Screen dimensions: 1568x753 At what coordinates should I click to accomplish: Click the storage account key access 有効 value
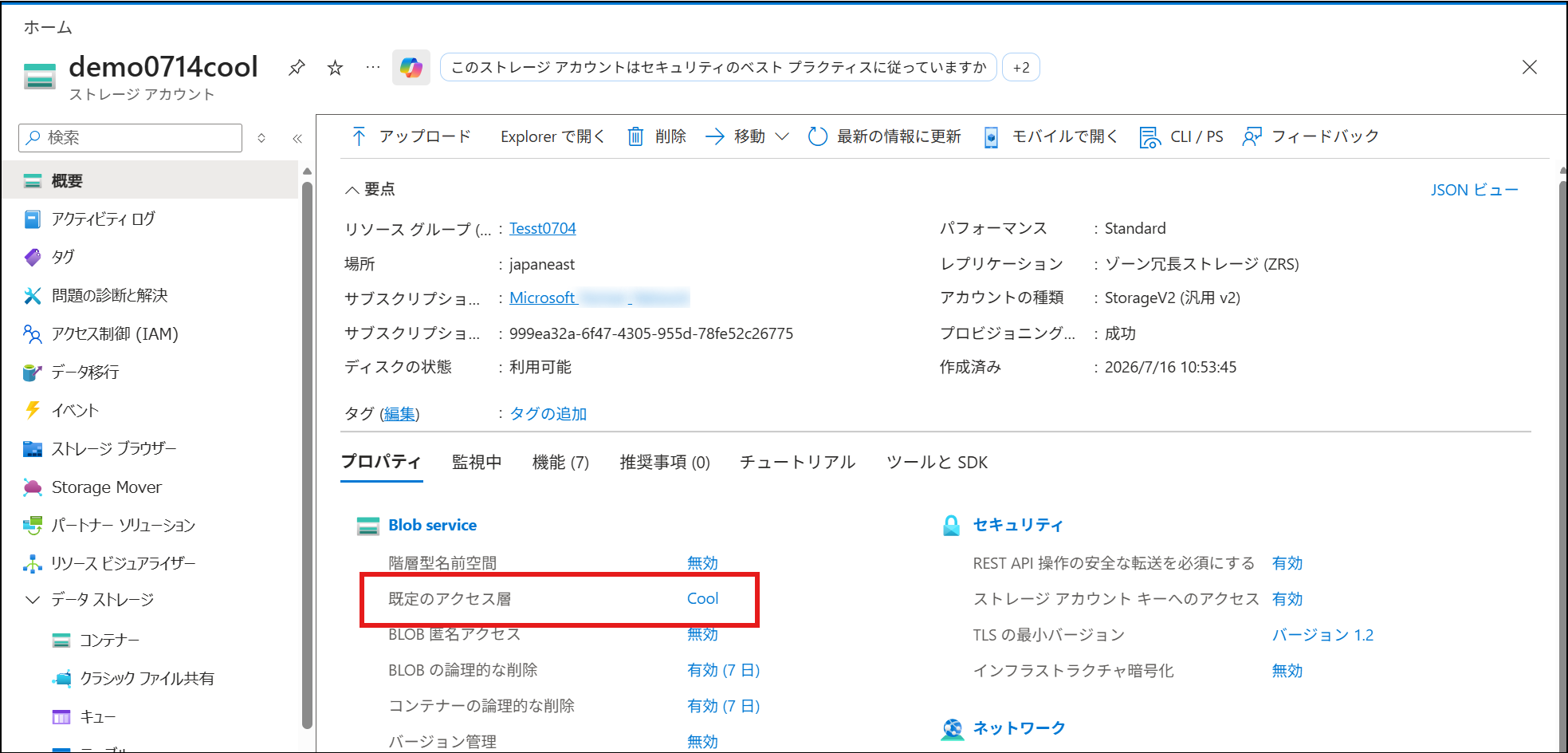[1287, 599]
